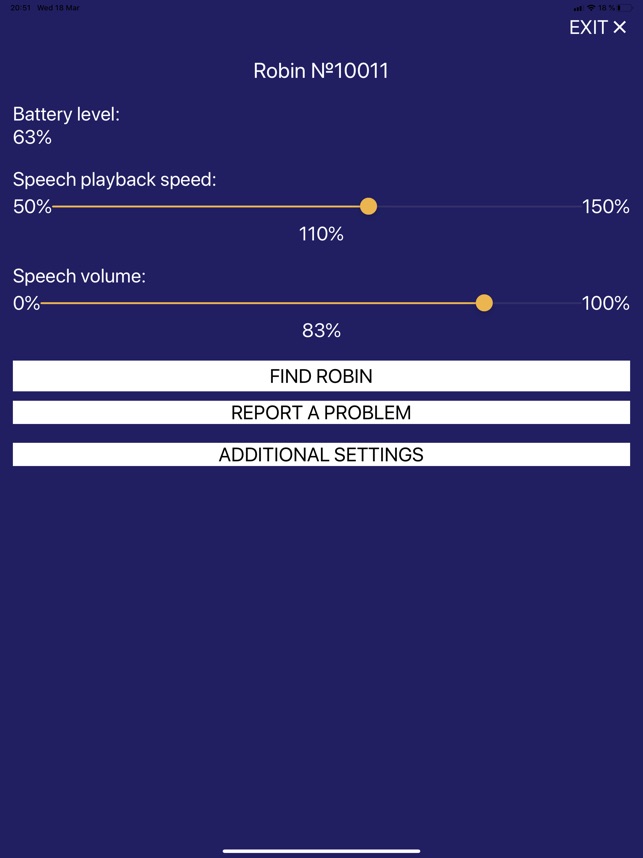643x858 pixels.
Task: Select the 150% maximum speed label
Action: (606, 207)
